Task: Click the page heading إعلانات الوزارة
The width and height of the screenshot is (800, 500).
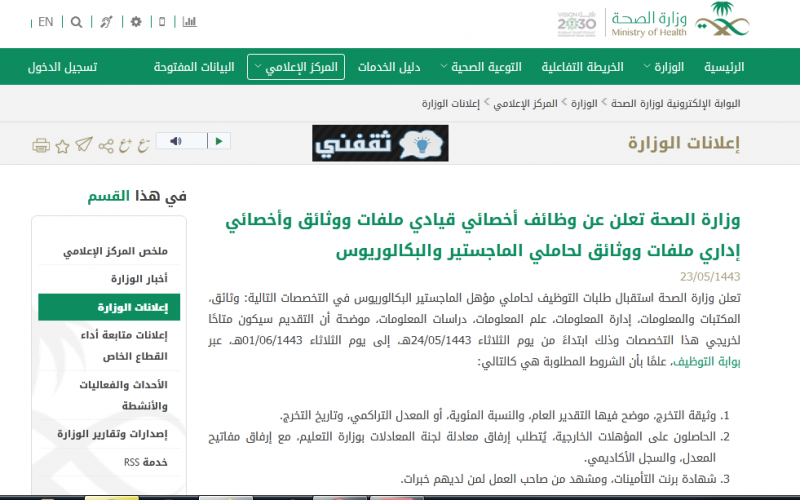Action: 684,143
